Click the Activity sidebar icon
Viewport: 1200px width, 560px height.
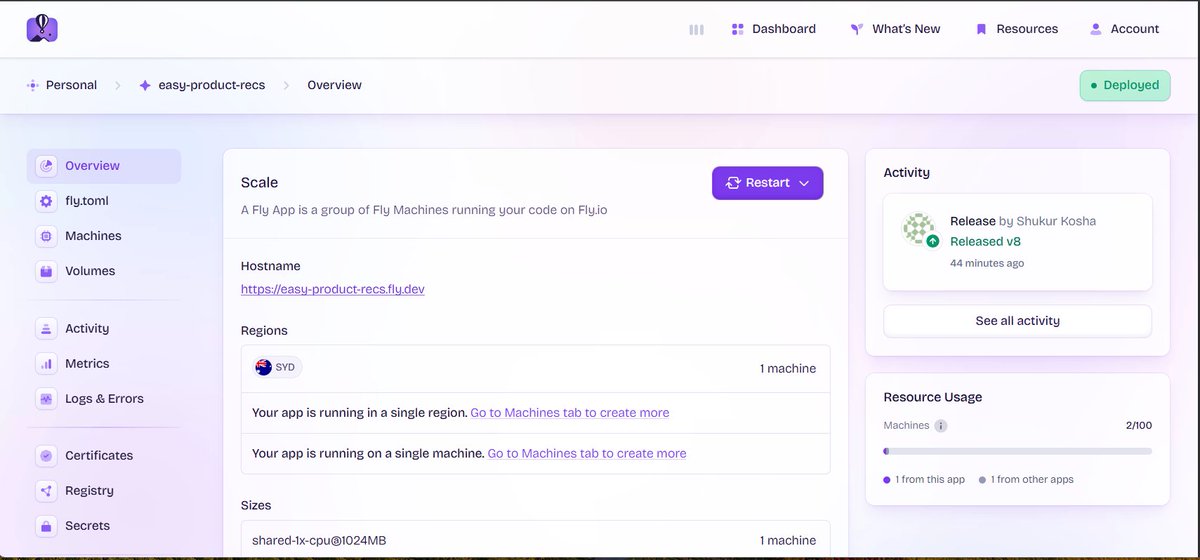point(46,328)
